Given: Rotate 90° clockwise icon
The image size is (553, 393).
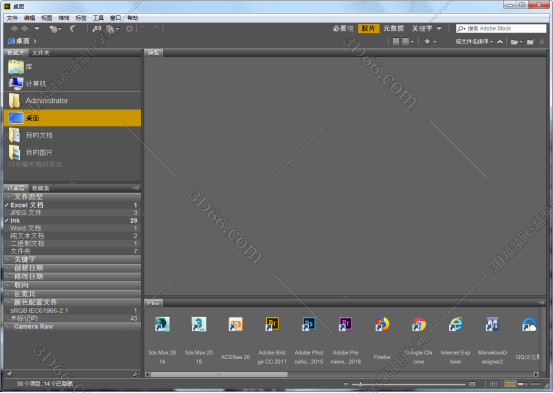Looking at the screenshot, I should click(x=155, y=29).
